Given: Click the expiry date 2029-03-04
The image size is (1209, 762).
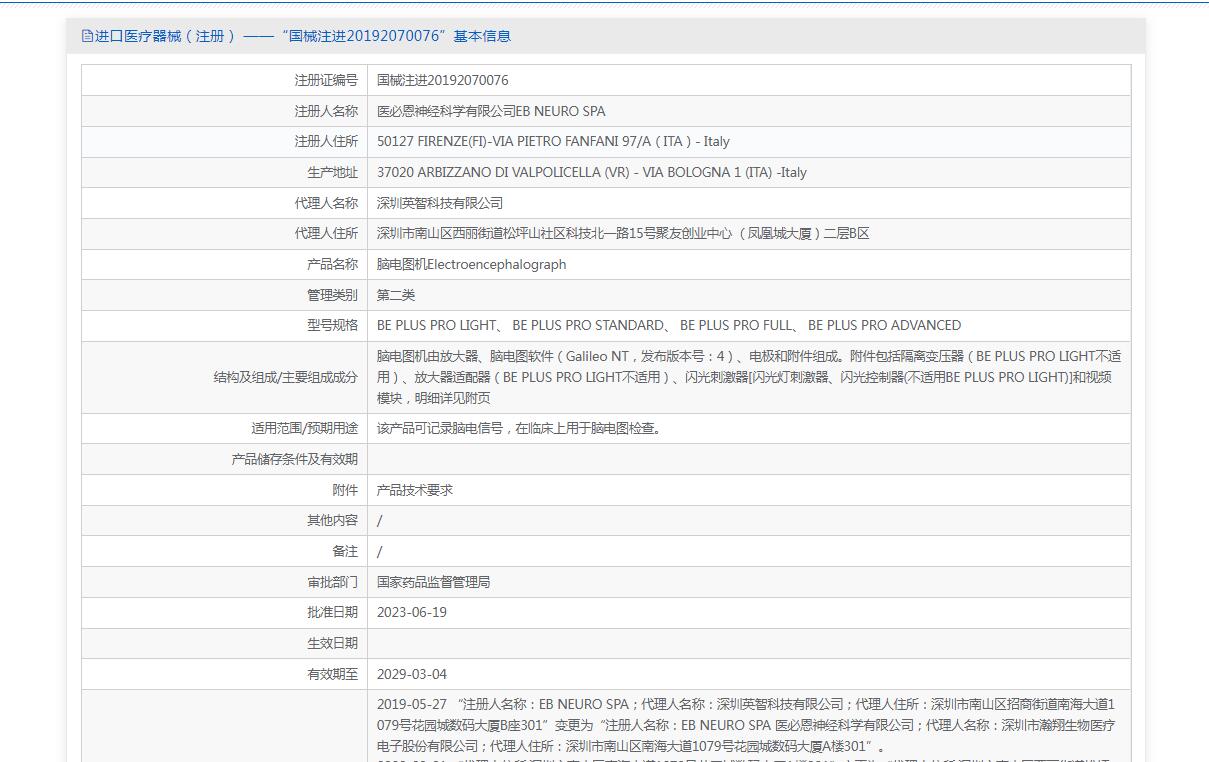Looking at the screenshot, I should point(411,674).
